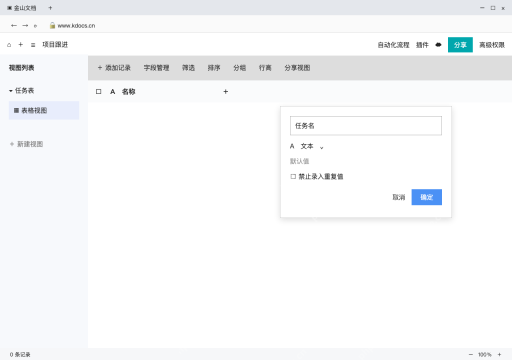Click the browser forward arrow
Image resolution: width=512 pixels, height=360 pixels.
[x=25, y=25]
